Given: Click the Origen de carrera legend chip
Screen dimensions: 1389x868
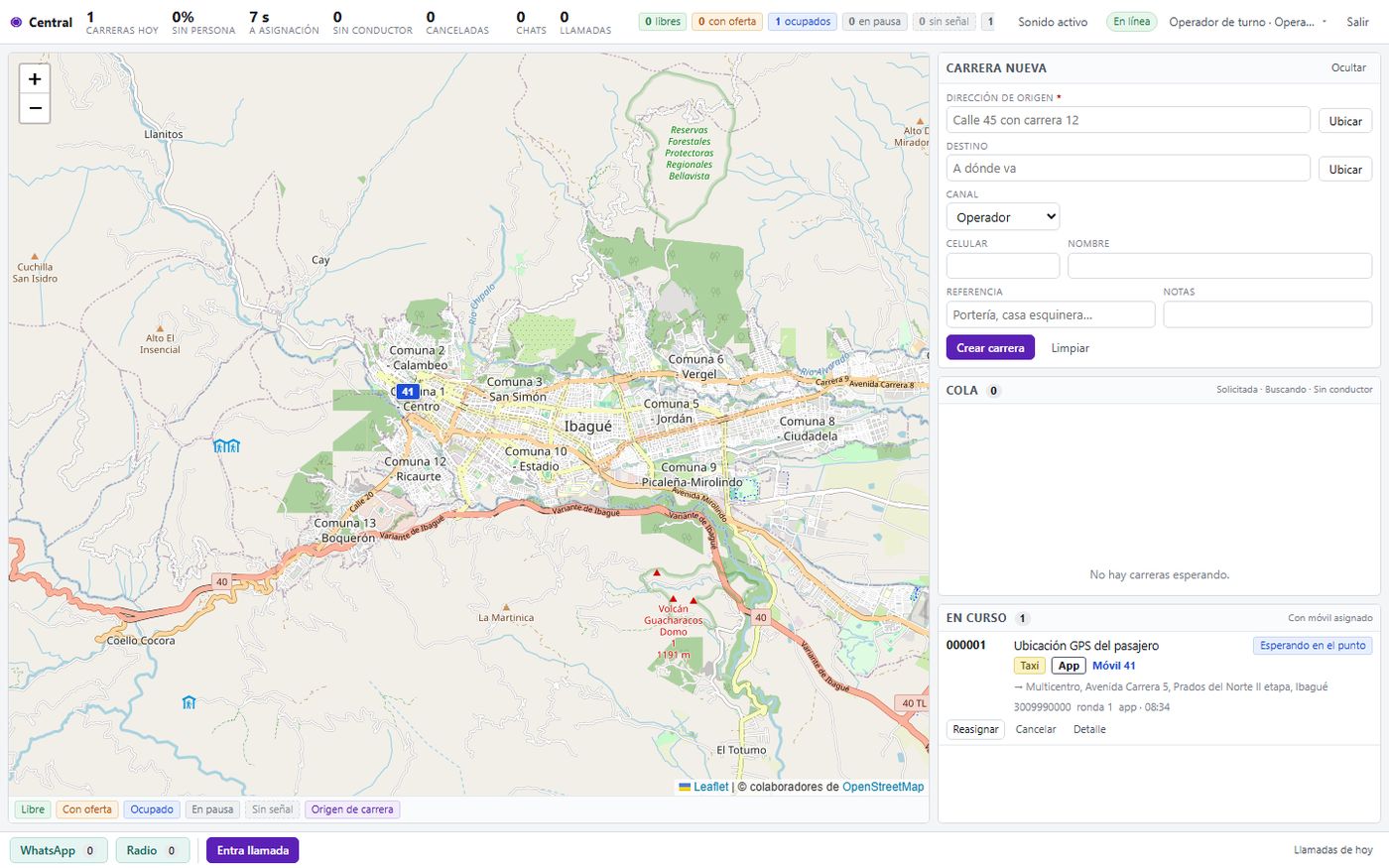Looking at the screenshot, I should click(x=352, y=809).
